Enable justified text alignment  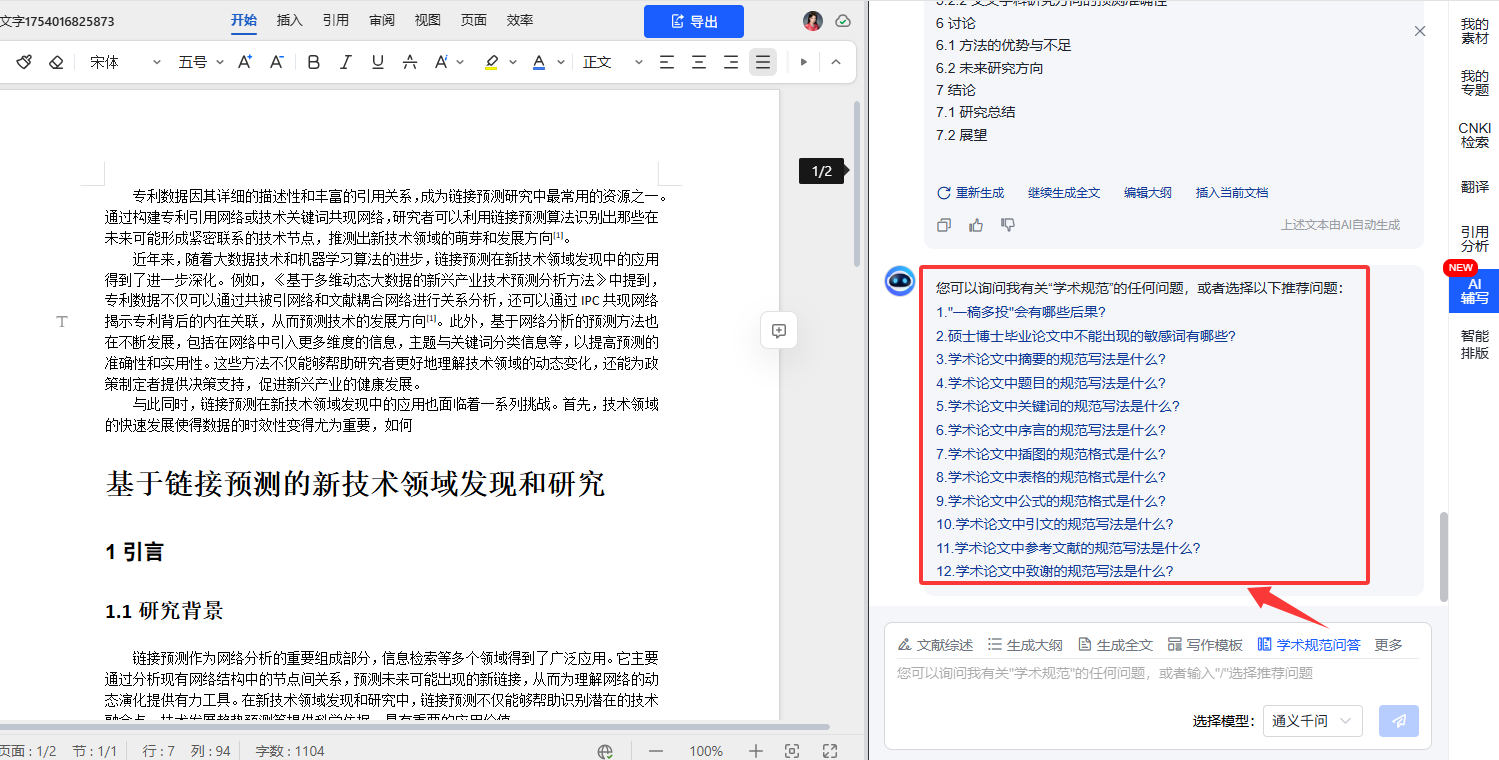[763, 62]
